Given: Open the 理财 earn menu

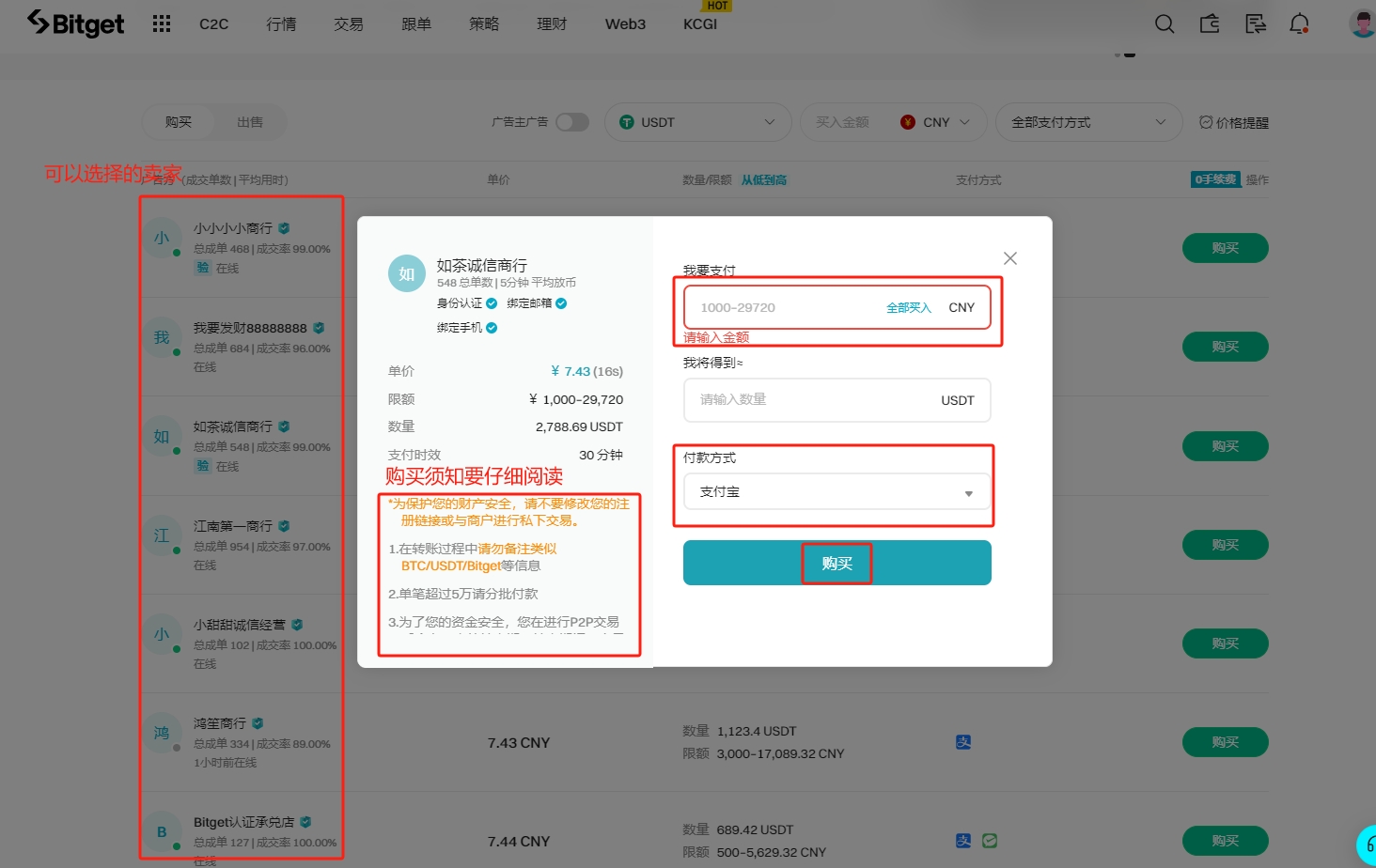Looking at the screenshot, I should pyautogui.click(x=552, y=24).
